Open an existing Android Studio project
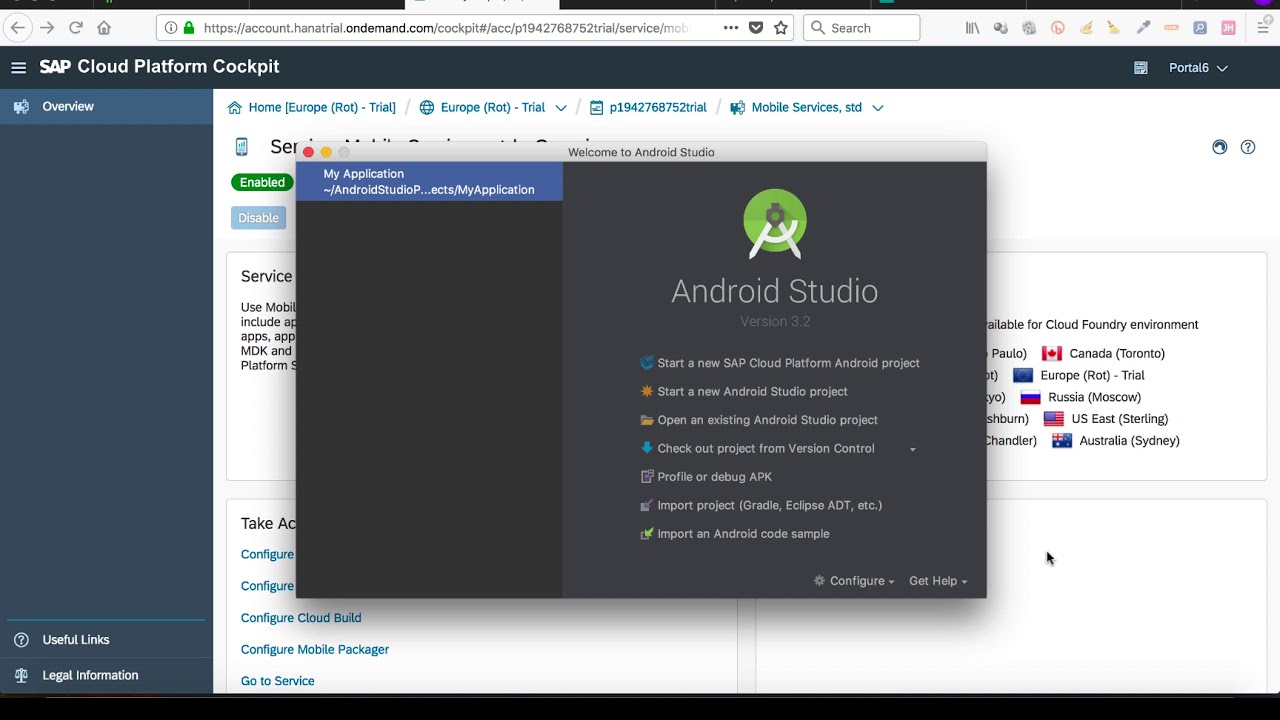This screenshot has width=1280, height=720. coord(767,420)
